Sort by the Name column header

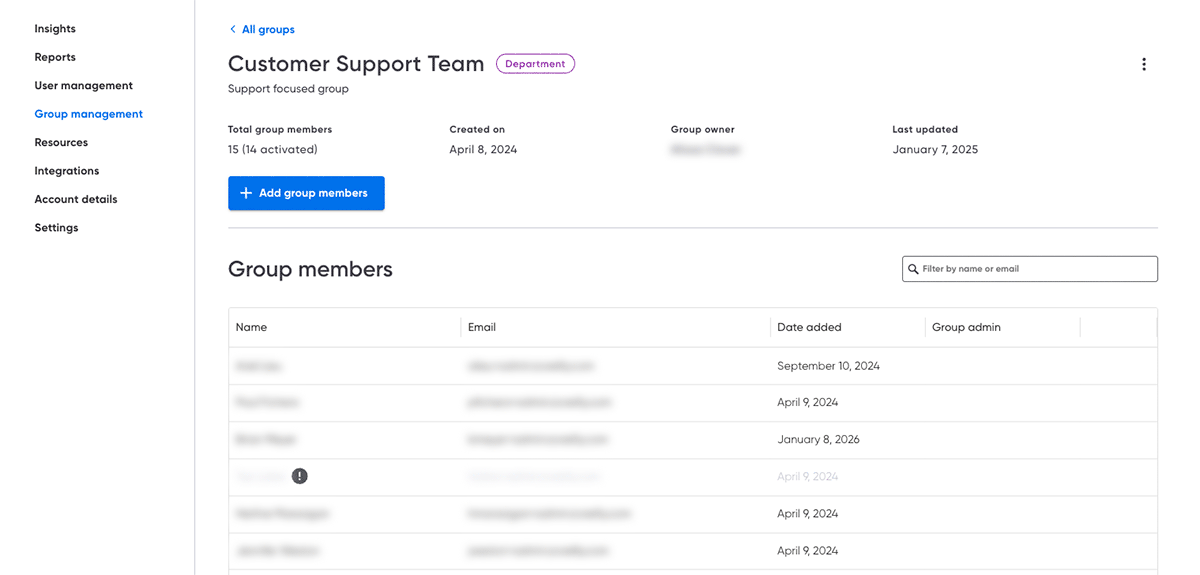tap(251, 327)
